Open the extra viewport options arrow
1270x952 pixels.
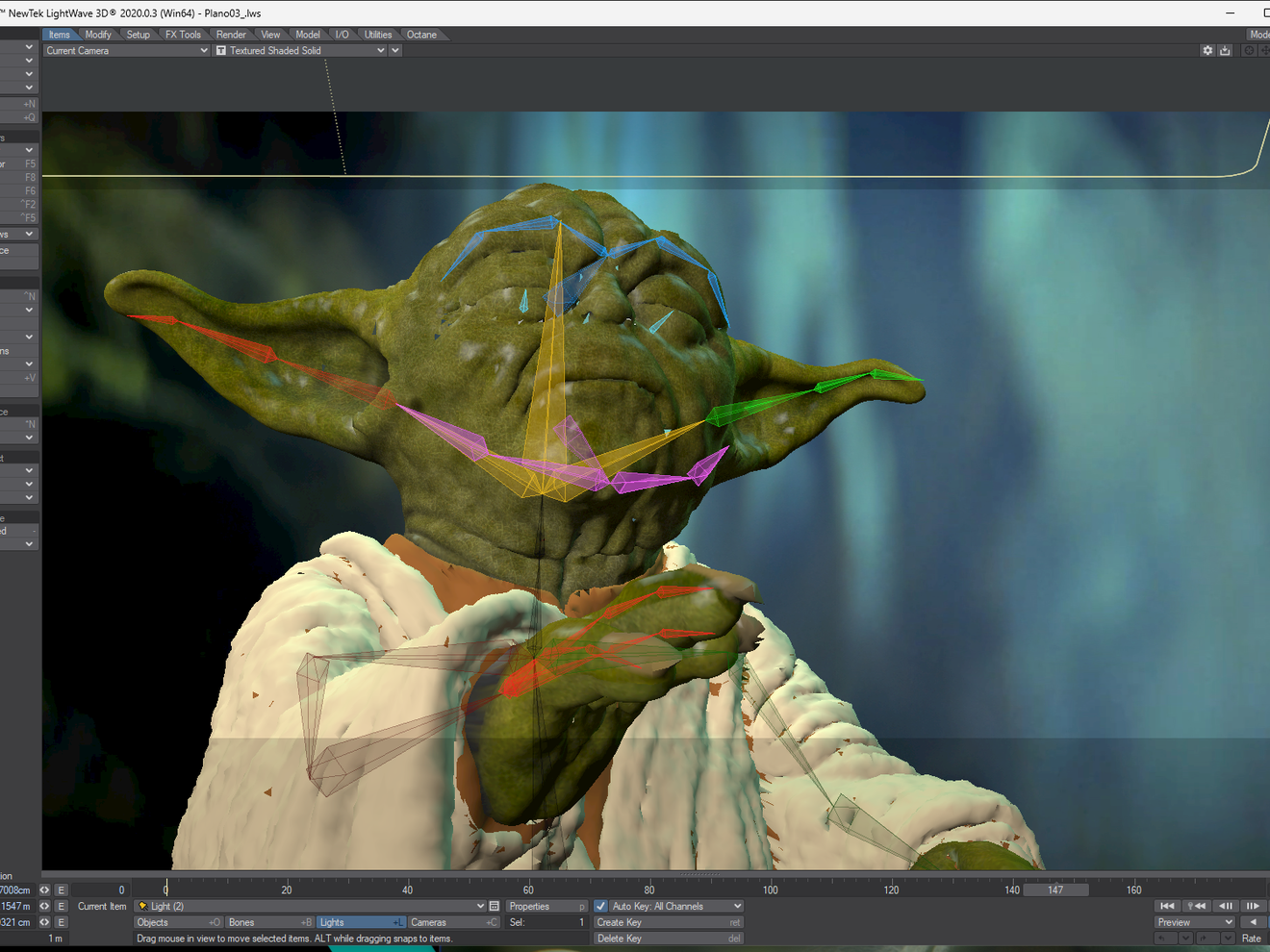coord(395,51)
